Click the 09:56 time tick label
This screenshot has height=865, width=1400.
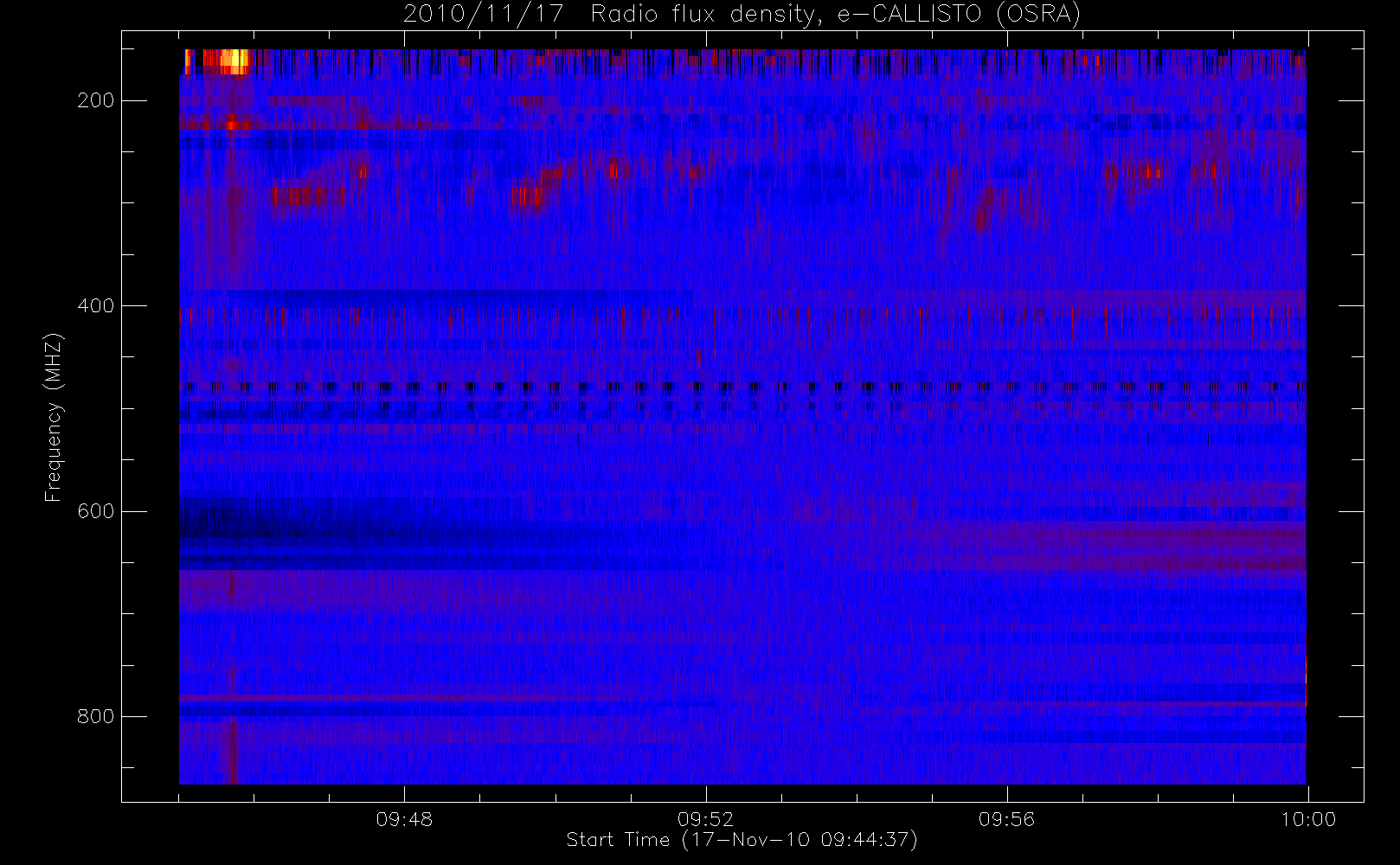point(1006,819)
